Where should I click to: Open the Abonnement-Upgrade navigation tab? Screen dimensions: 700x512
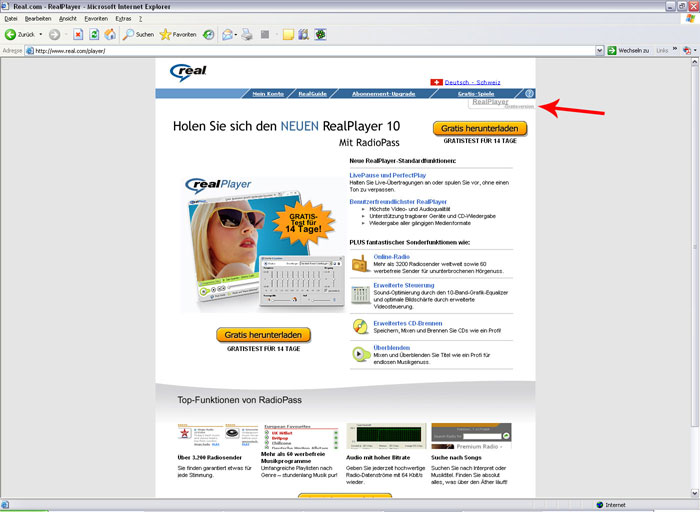click(383, 94)
